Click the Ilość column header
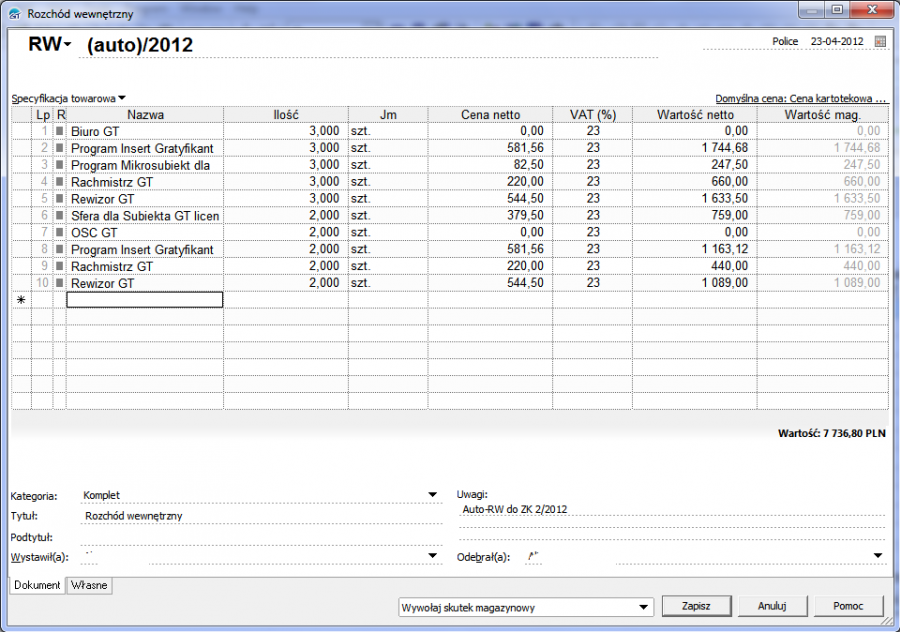The height and width of the screenshot is (632, 900). tap(286, 114)
